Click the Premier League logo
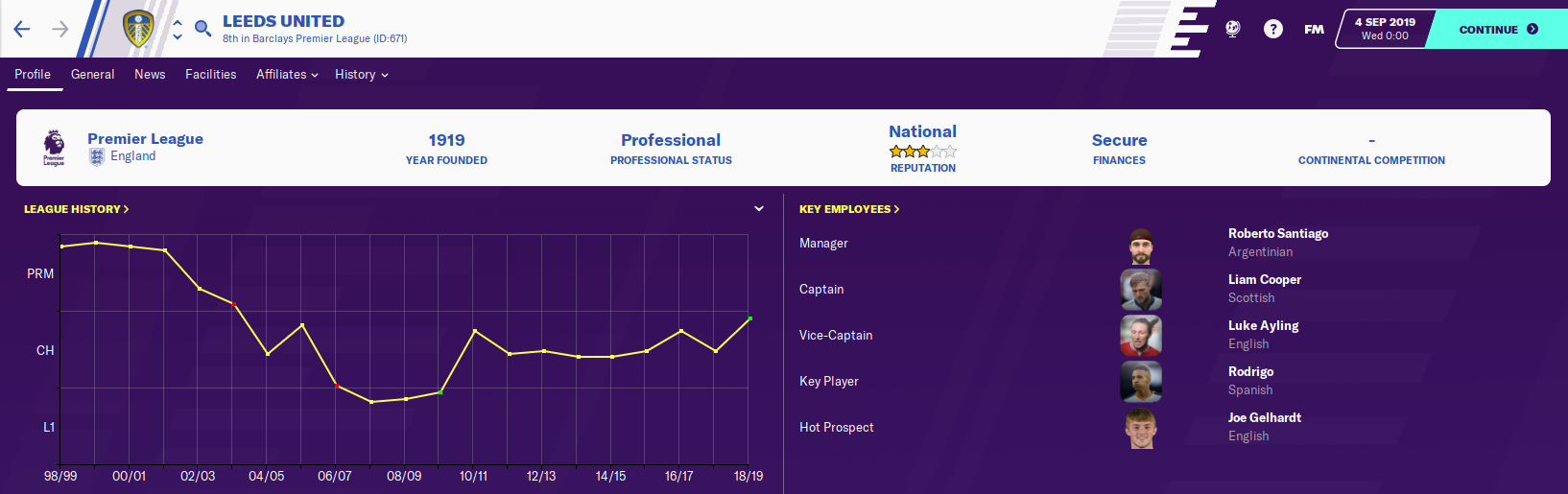This screenshot has height=494, width=1568. pos(54,148)
